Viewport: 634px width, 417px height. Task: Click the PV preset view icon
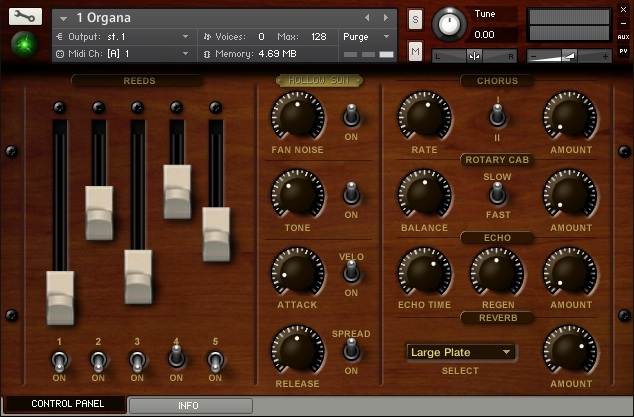pyautogui.click(x=623, y=51)
